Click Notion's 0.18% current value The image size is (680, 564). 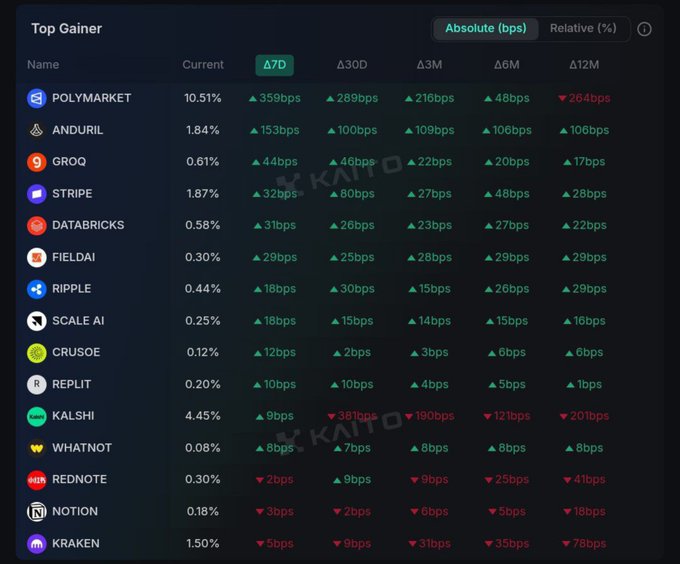tap(203, 512)
